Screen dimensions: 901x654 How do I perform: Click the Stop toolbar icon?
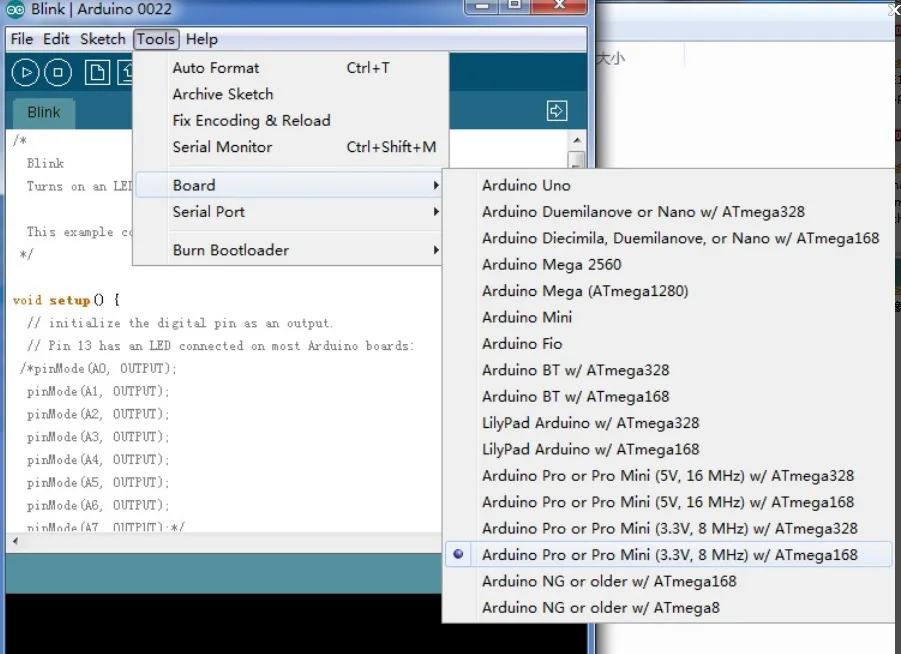click(58, 72)
